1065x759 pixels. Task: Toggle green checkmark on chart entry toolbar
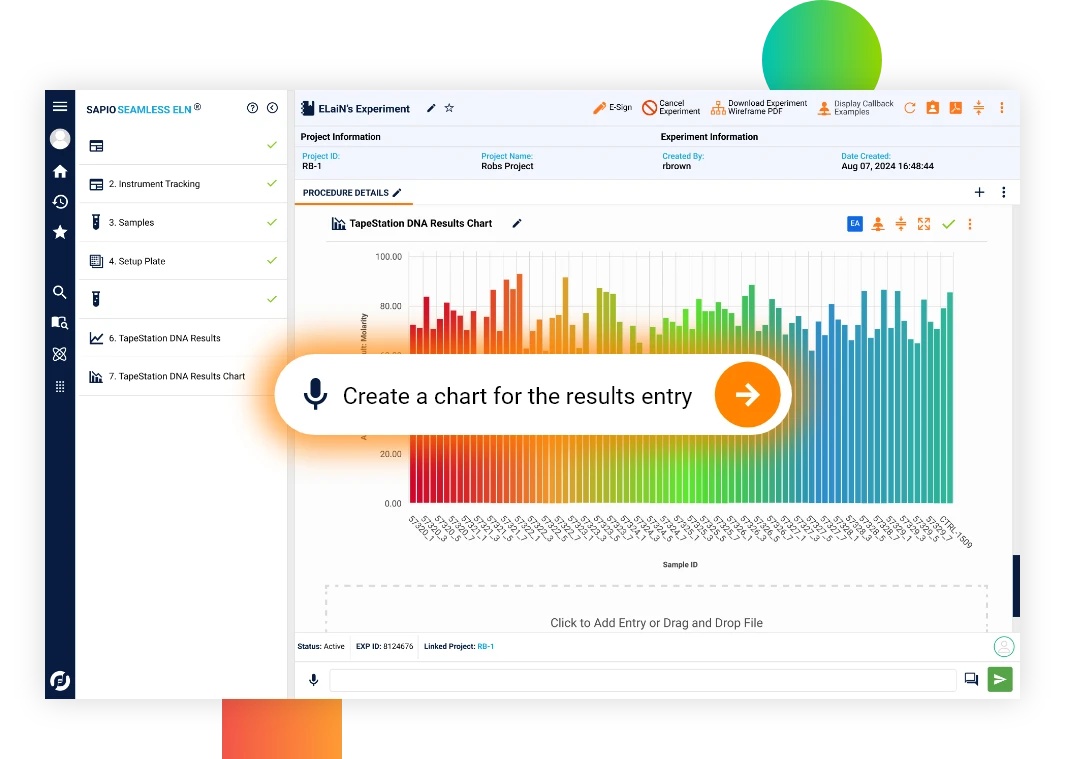coord(948,224)
